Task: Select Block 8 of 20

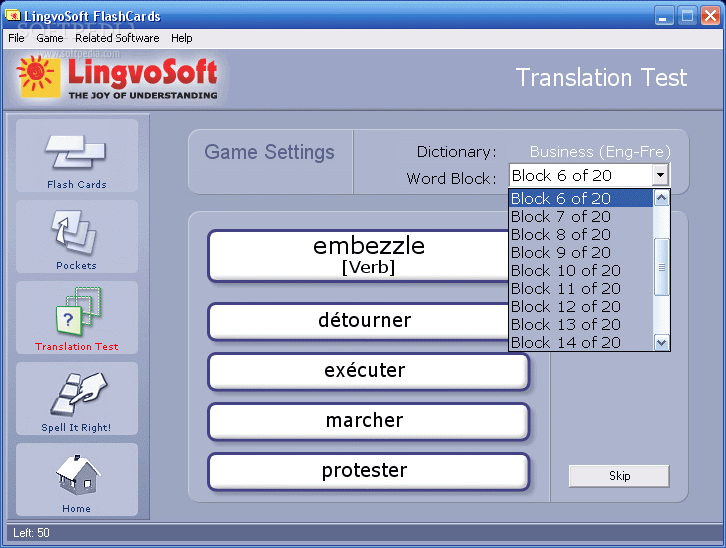Action: pos(581,235)
